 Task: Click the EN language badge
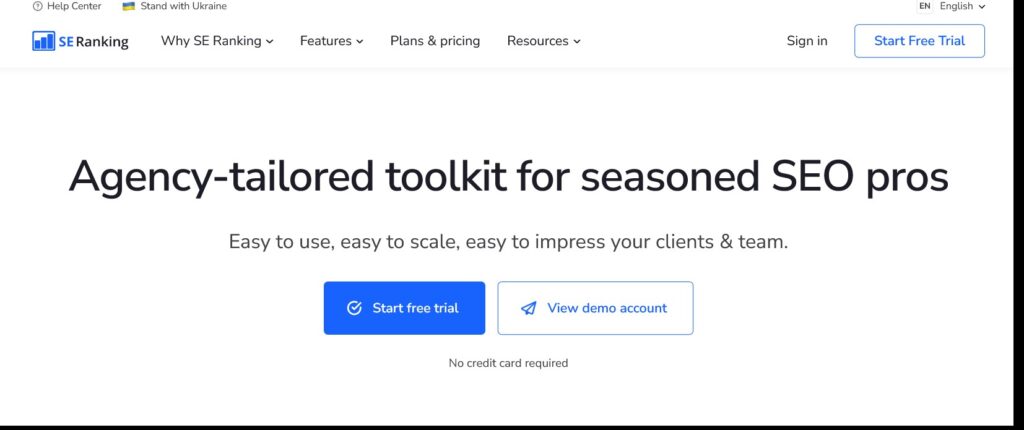click(925, 6)
